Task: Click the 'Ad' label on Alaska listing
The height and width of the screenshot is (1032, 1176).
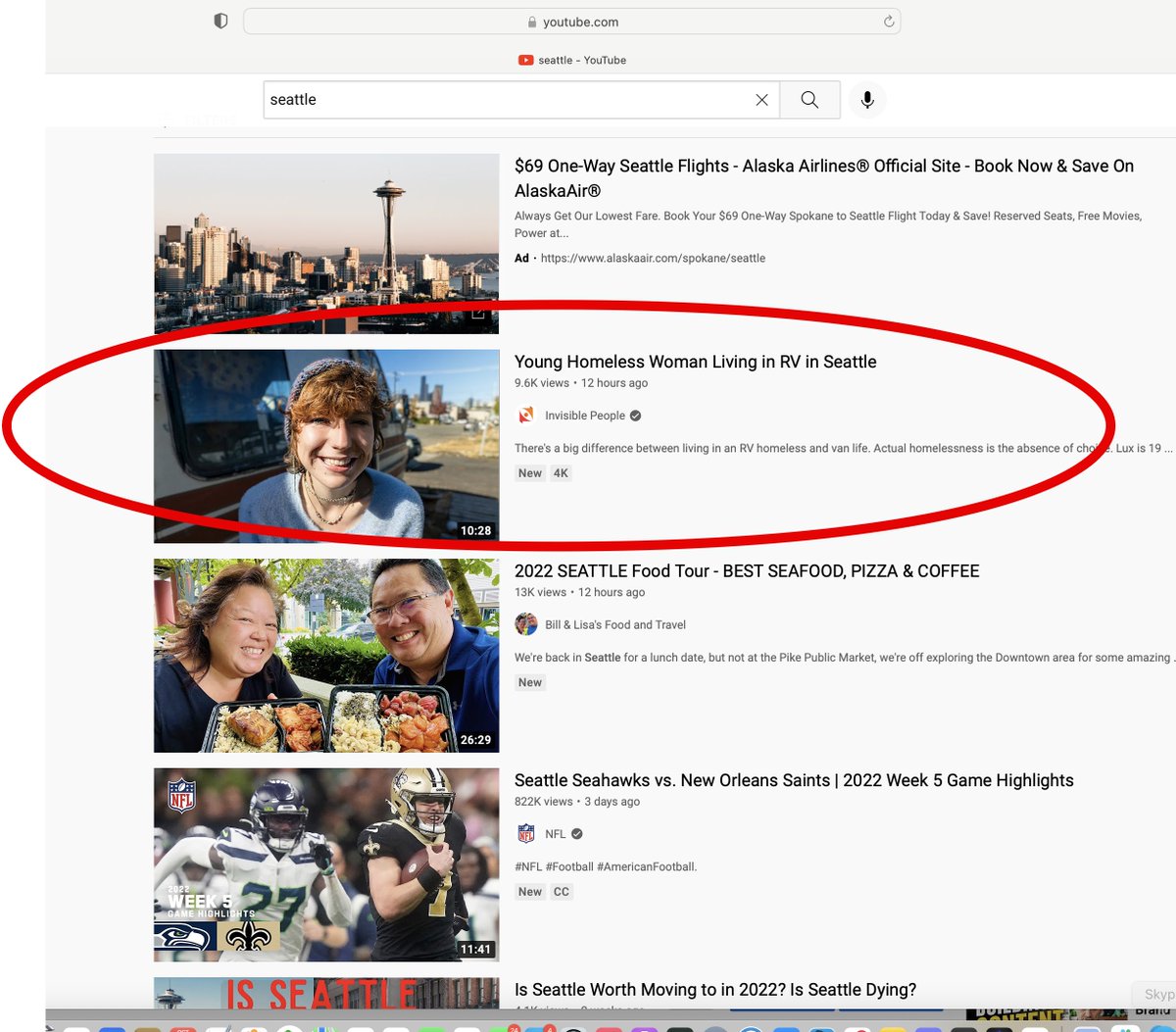Action: coord(521,259)
